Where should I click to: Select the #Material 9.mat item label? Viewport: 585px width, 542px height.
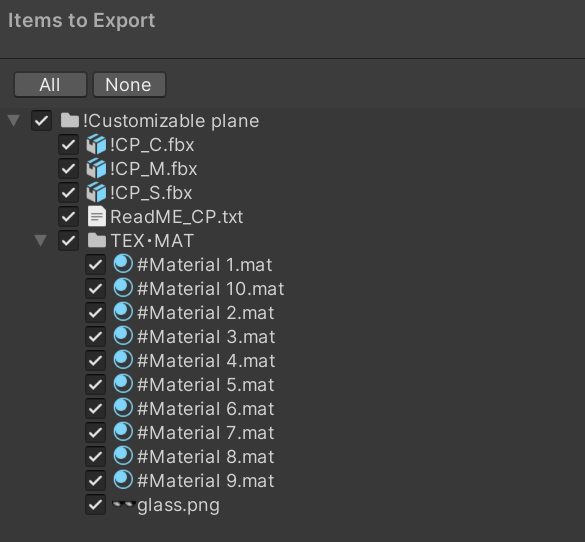tap(206, 480)
